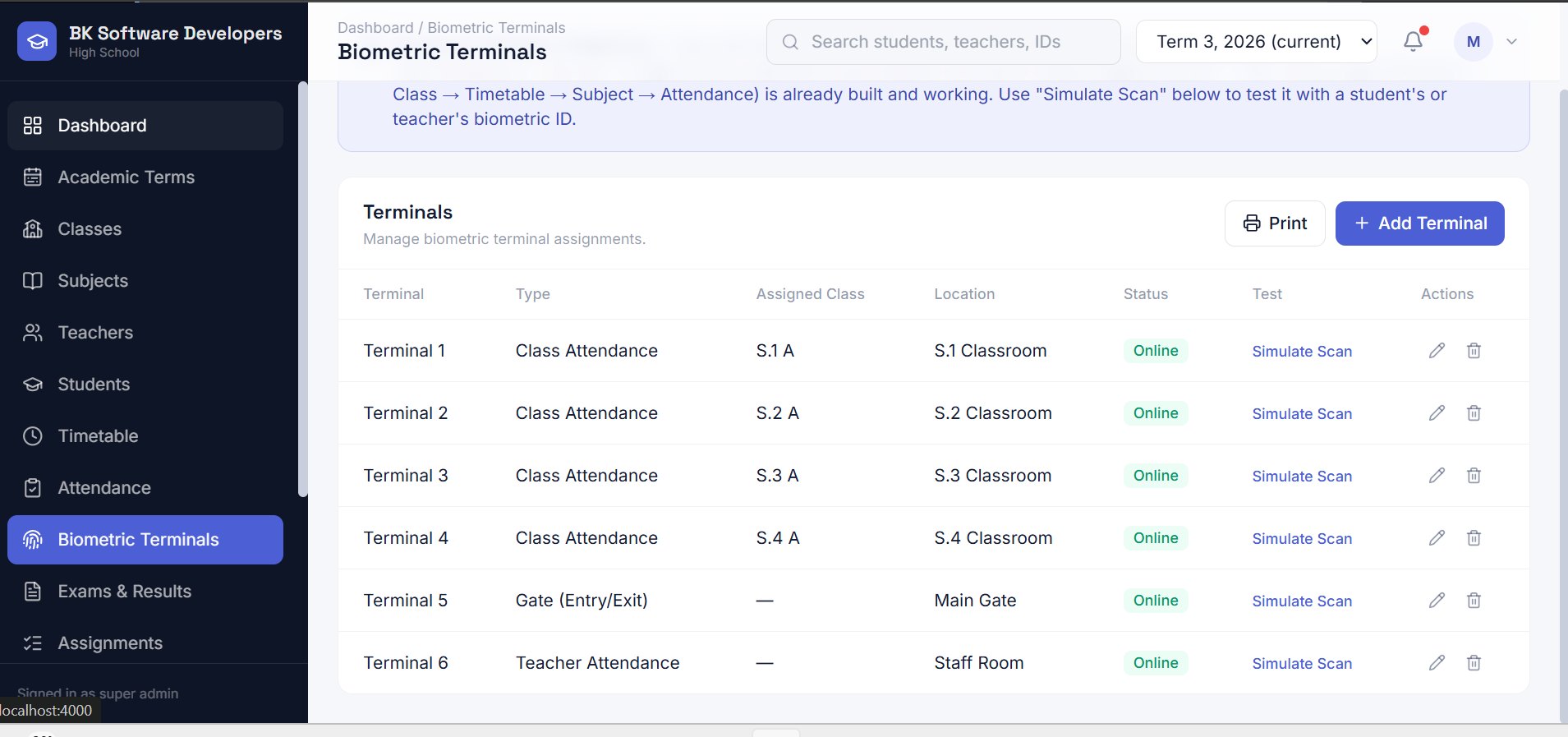Click the notification bell icon
This screenshot has width=1568, height=737.
pos(1413,41)
